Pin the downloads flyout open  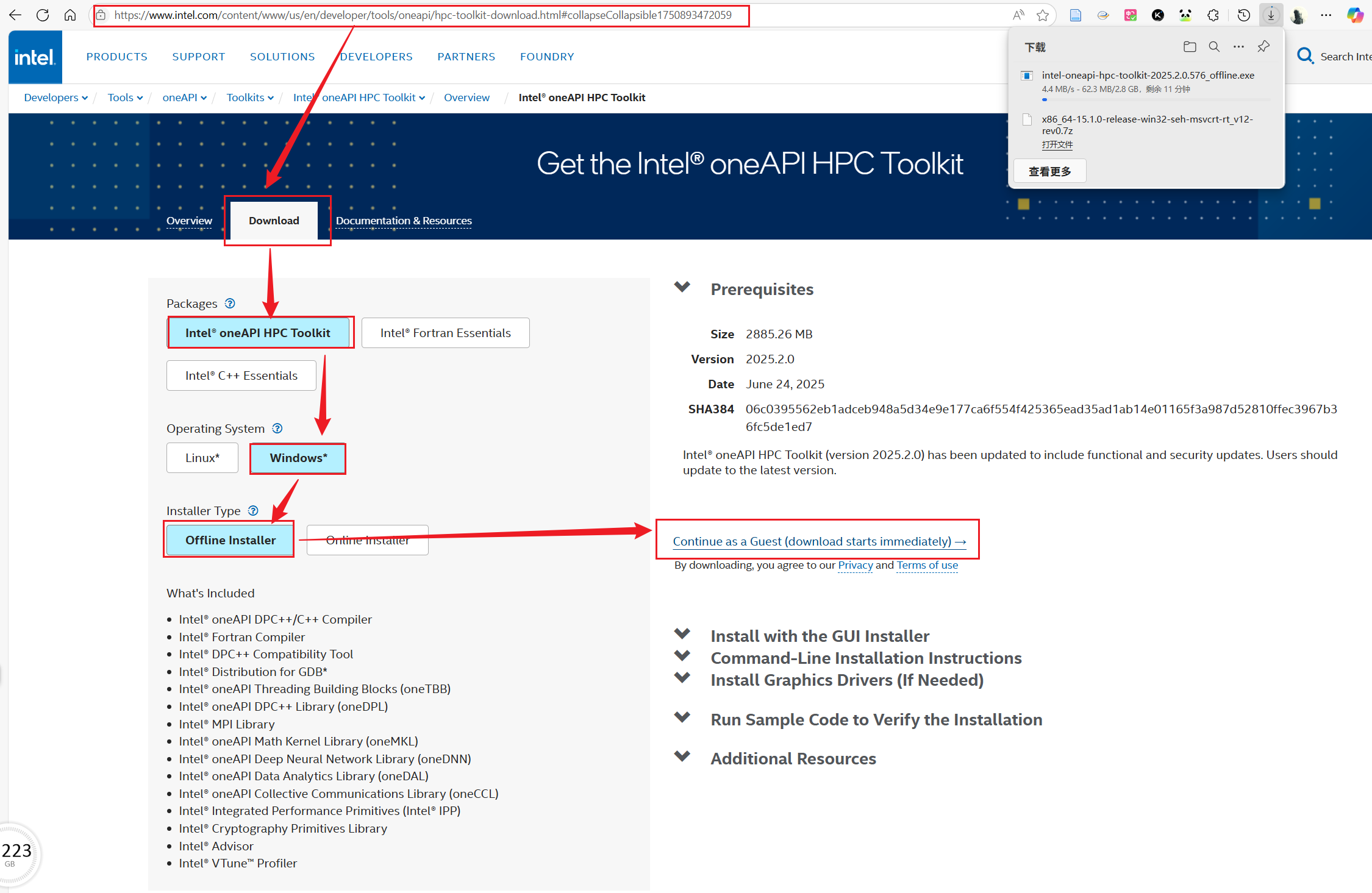pos(1263,46)
